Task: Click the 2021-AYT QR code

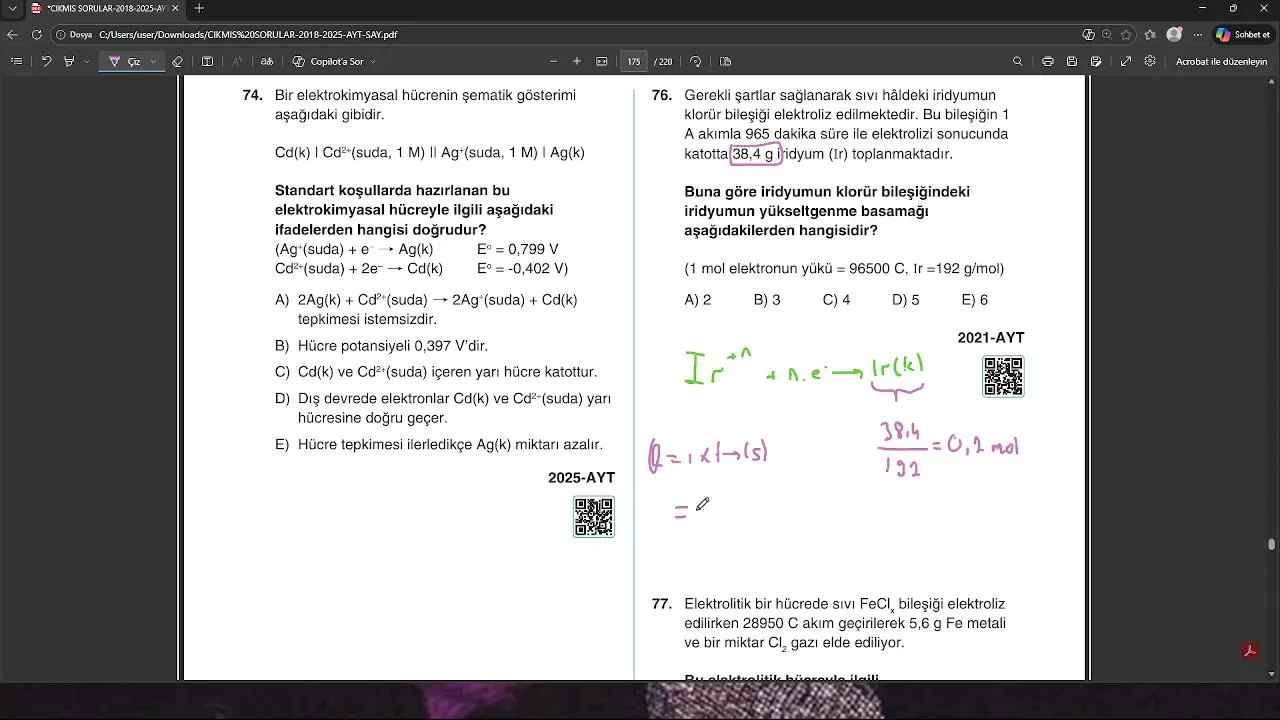Action: (x=1003, y=376)
